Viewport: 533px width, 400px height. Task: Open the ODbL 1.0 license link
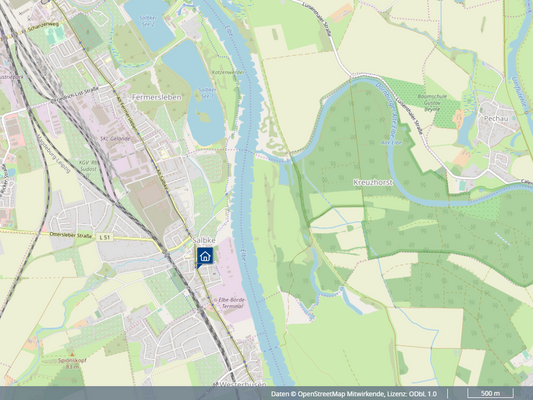tap(422, 394)
